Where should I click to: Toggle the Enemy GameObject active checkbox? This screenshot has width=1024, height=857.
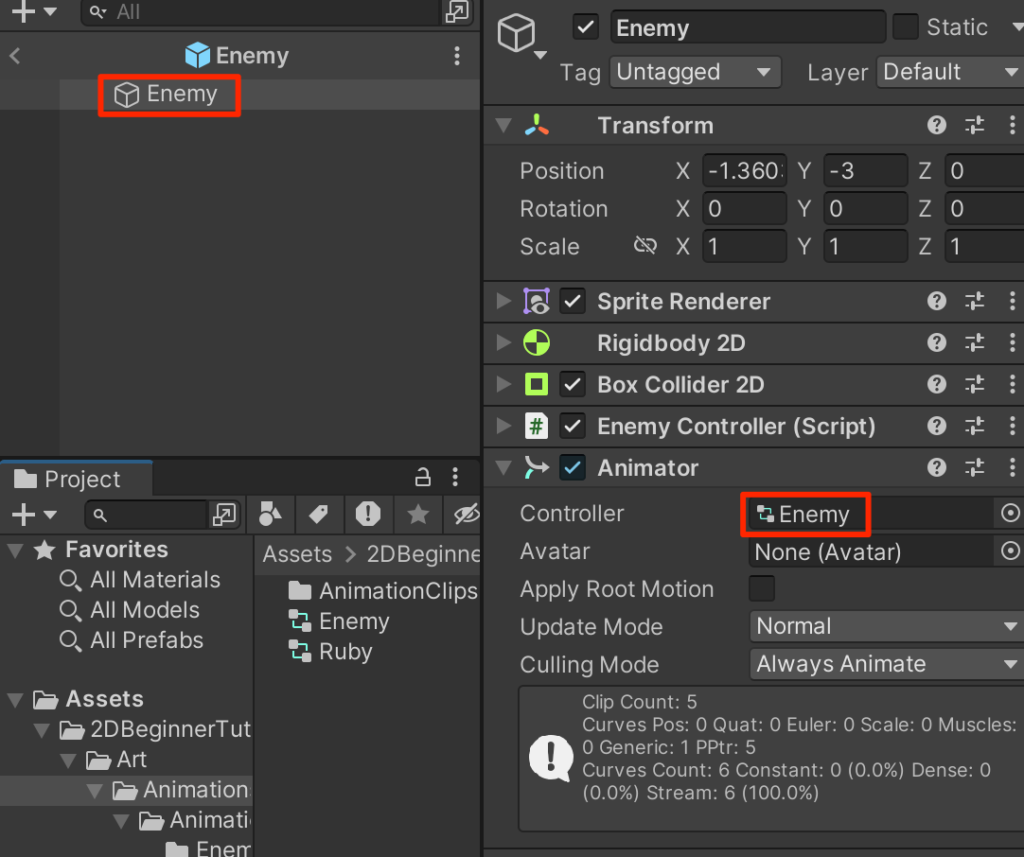click(586, 27)
